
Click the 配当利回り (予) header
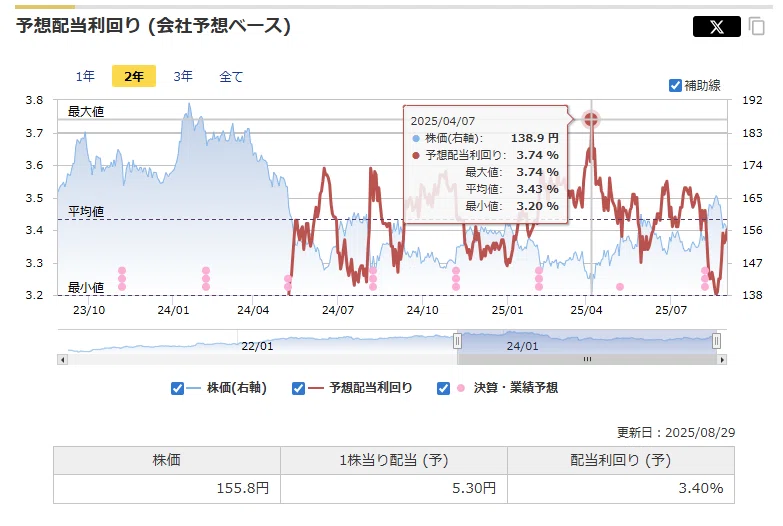click(x=621, y=460)
